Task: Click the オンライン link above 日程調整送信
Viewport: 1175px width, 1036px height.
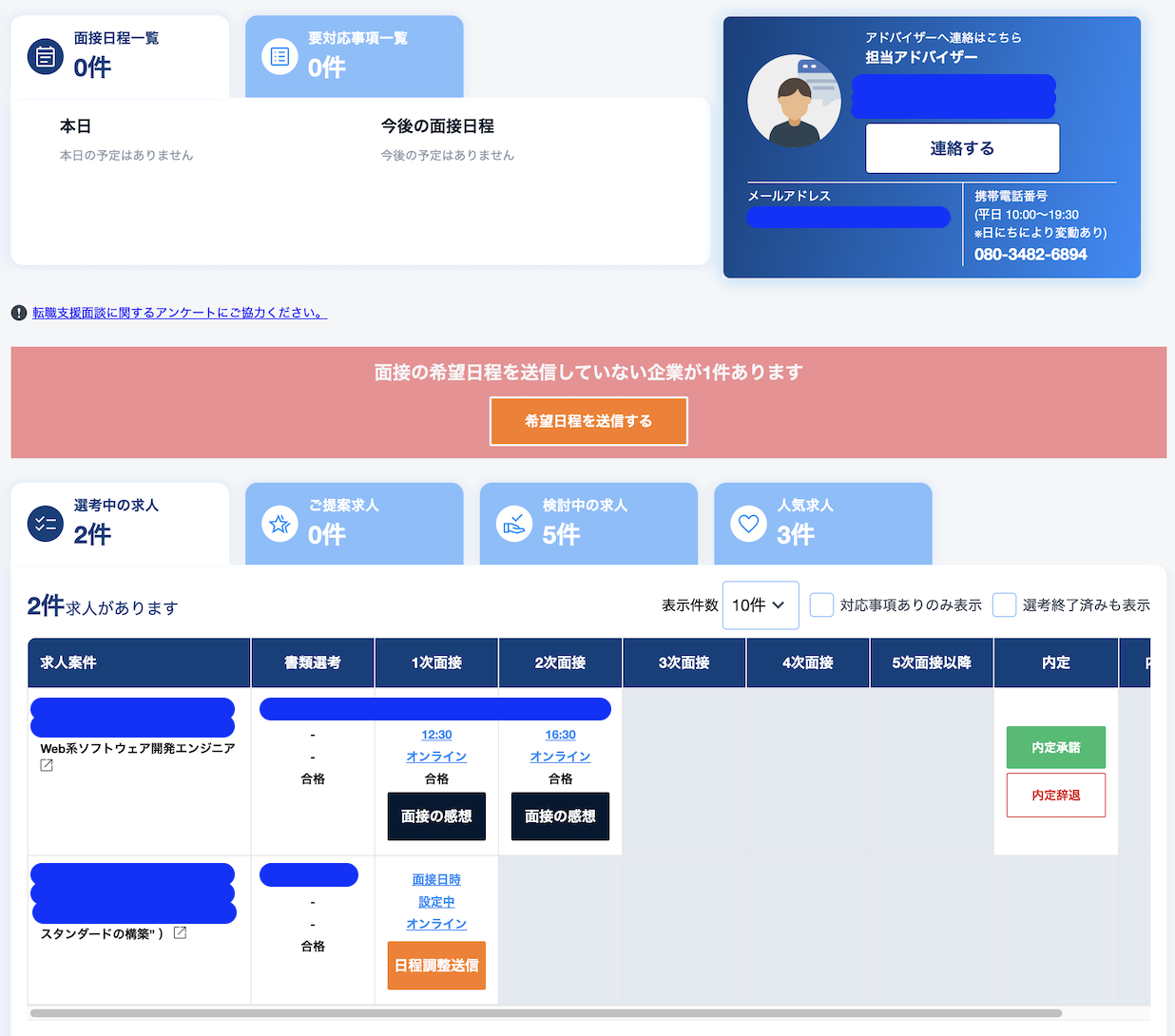Action: [436, 924]
